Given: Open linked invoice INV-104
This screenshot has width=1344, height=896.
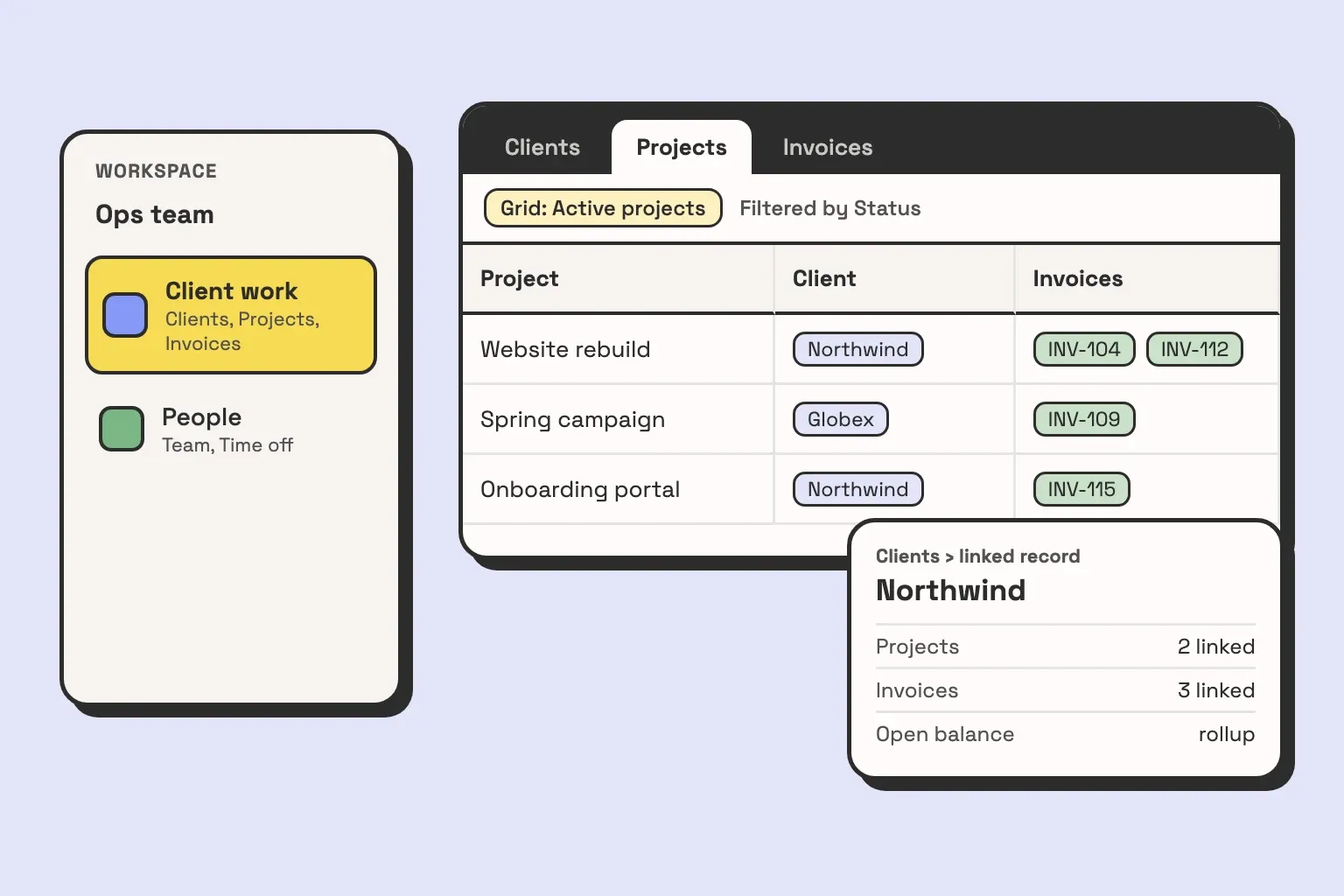Looking at the screenshot, I should point(1084,349).
